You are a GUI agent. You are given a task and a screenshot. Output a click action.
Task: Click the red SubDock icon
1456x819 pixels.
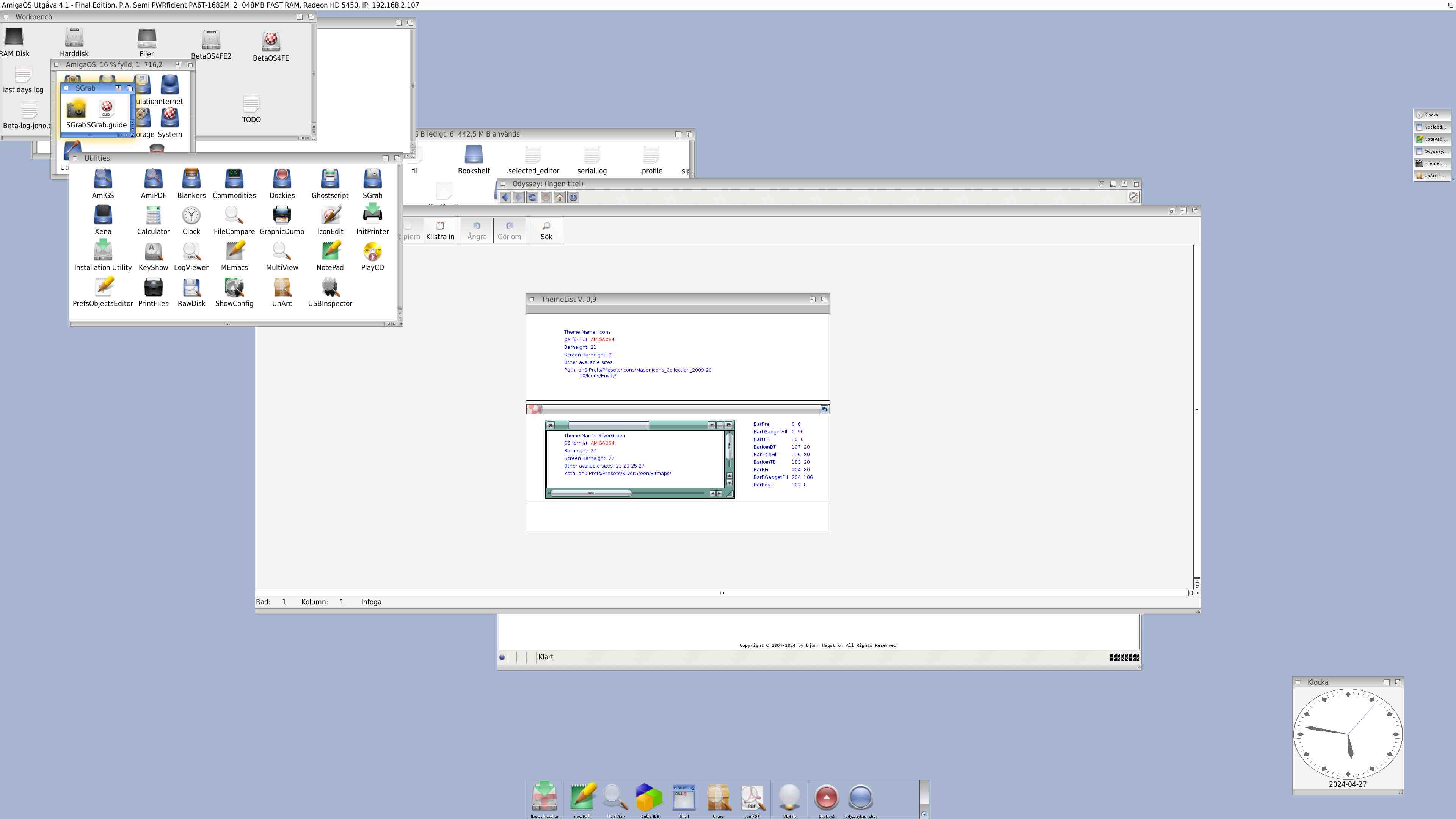[x=826, y=797]
